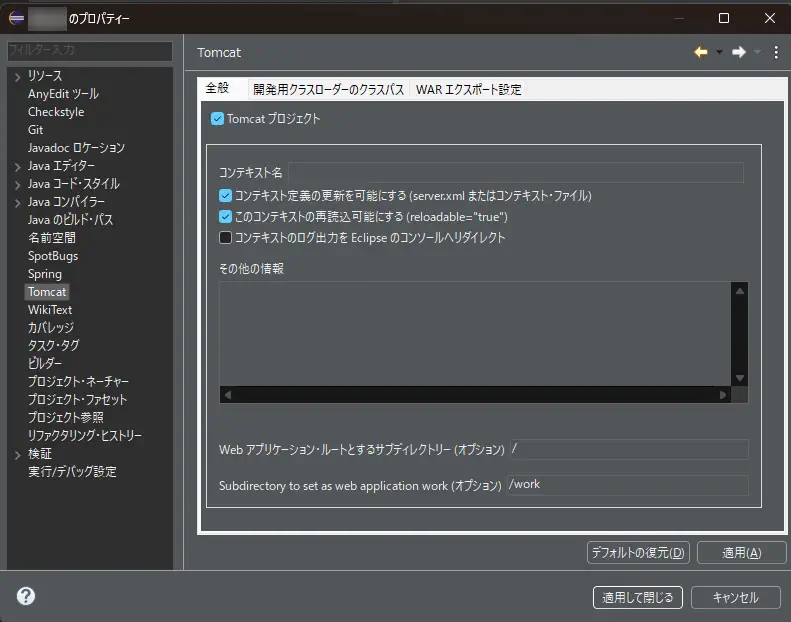
Task: Click the back arrow navigation icon
Action: pyautogui.click(x=701, y=52)
